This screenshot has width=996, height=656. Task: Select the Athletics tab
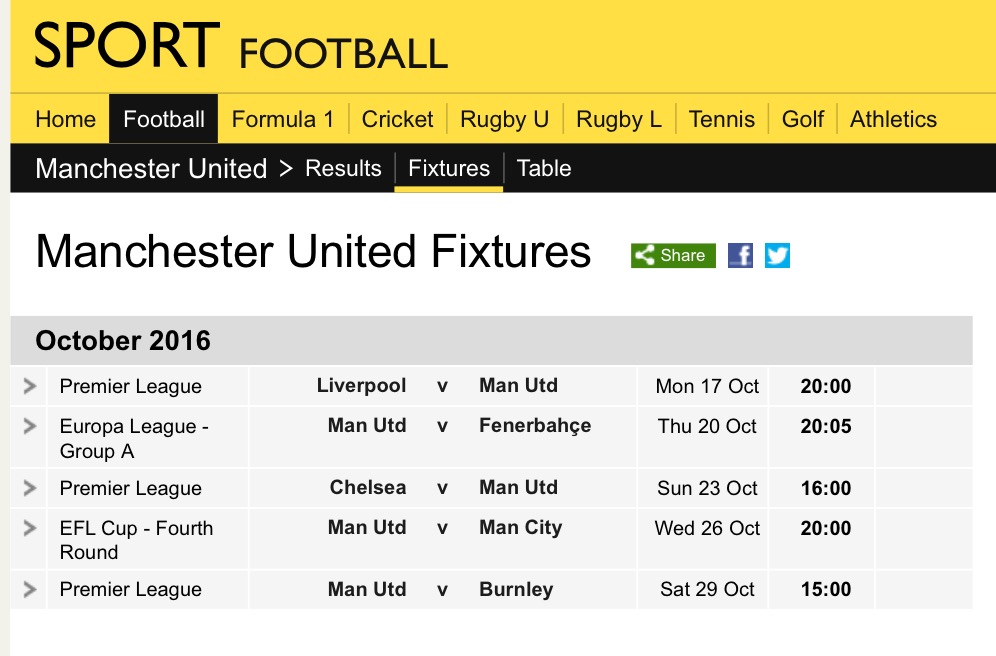pos(893,120)
